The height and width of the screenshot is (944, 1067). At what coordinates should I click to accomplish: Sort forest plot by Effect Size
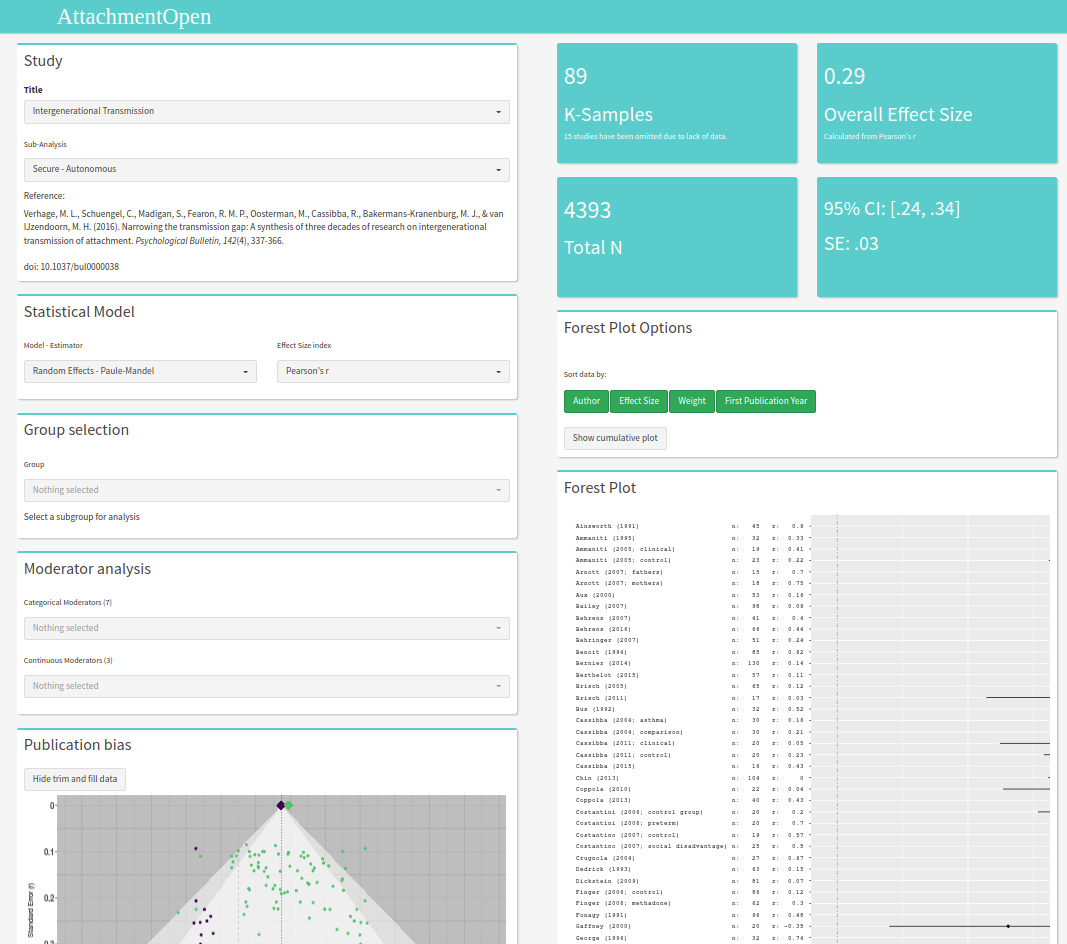click(639, 402)
